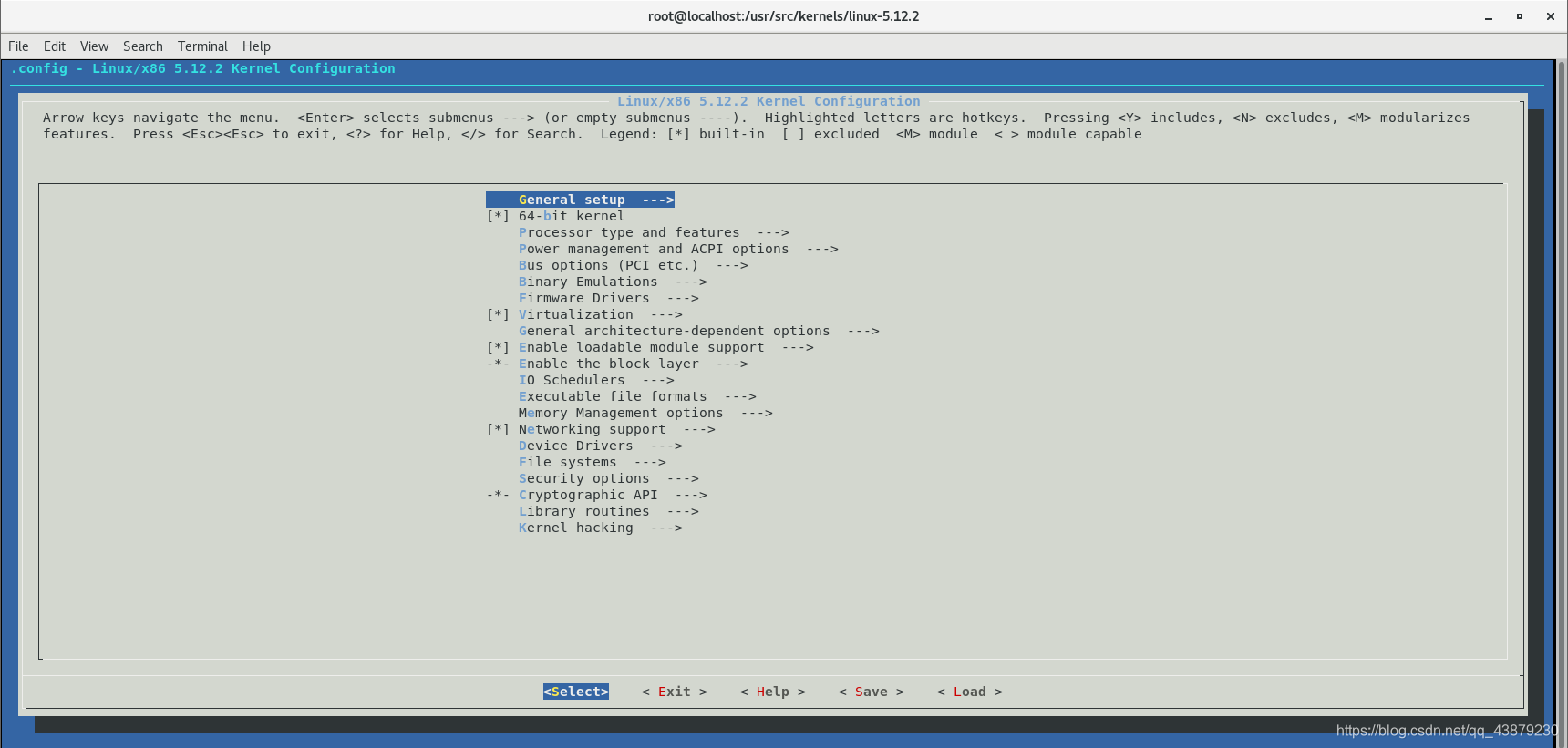Minimize the terminal window
Viewport: 1568px width, 748px height.
pyautogui.click(x=1489, y=16)
